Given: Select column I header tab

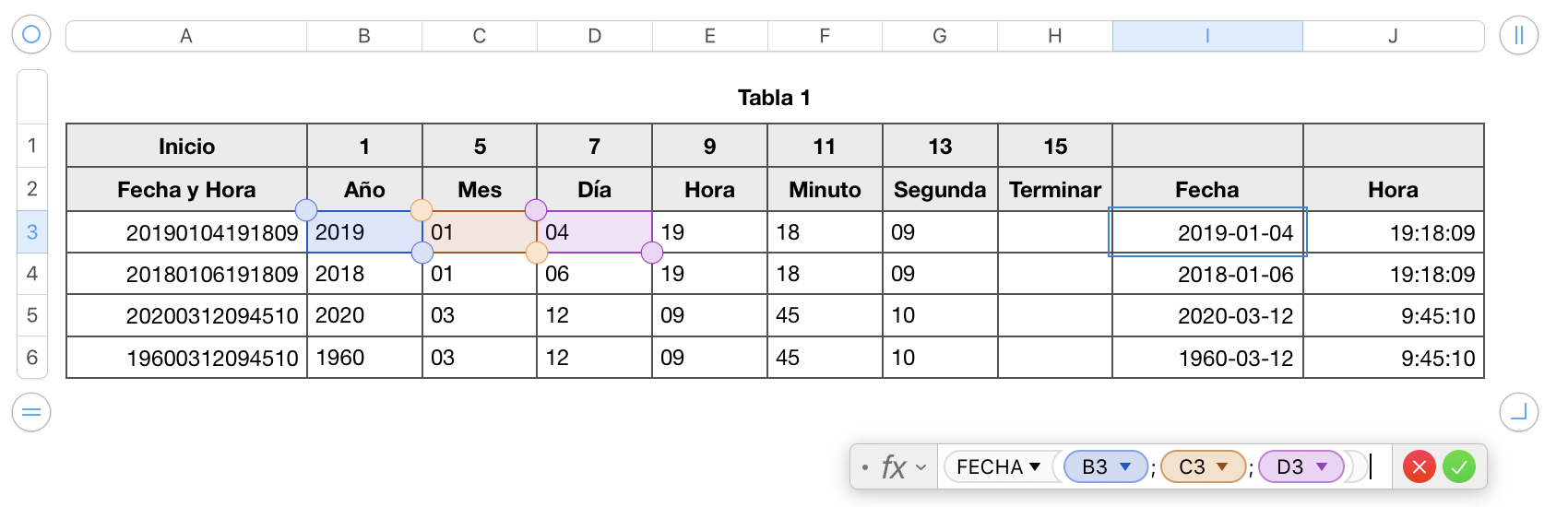Looking at the screenshot, I should (x=1207, y=36).
